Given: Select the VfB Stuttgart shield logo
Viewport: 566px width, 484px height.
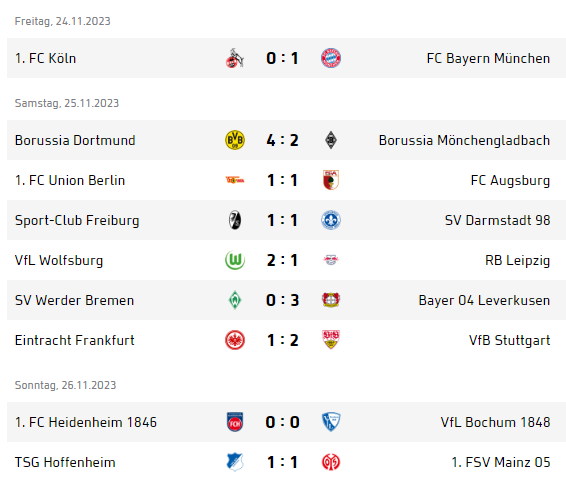Looking at the screenshot, I should point(331,340).
